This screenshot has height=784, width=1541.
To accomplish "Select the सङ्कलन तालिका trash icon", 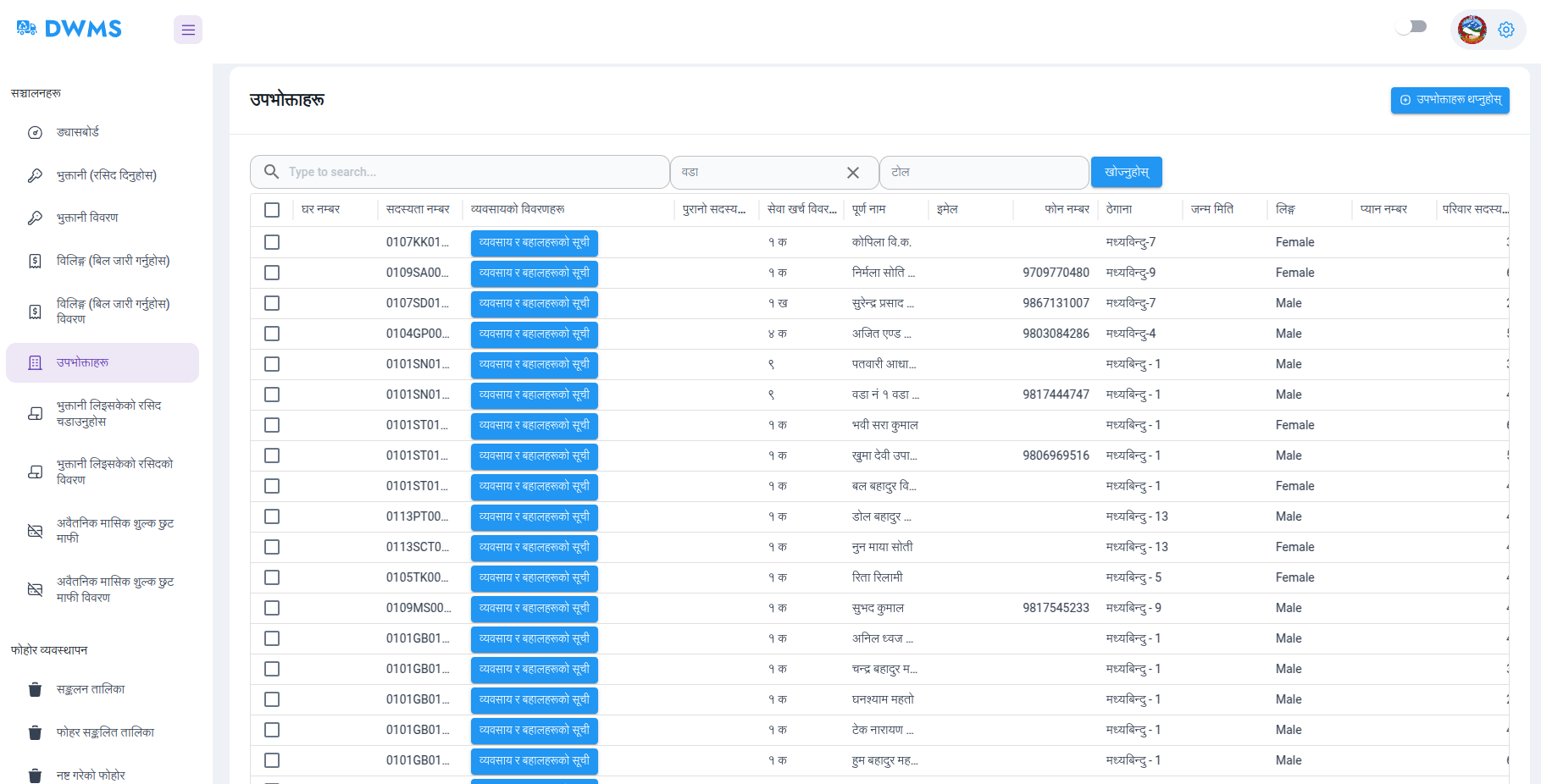I will click(34, 689).
